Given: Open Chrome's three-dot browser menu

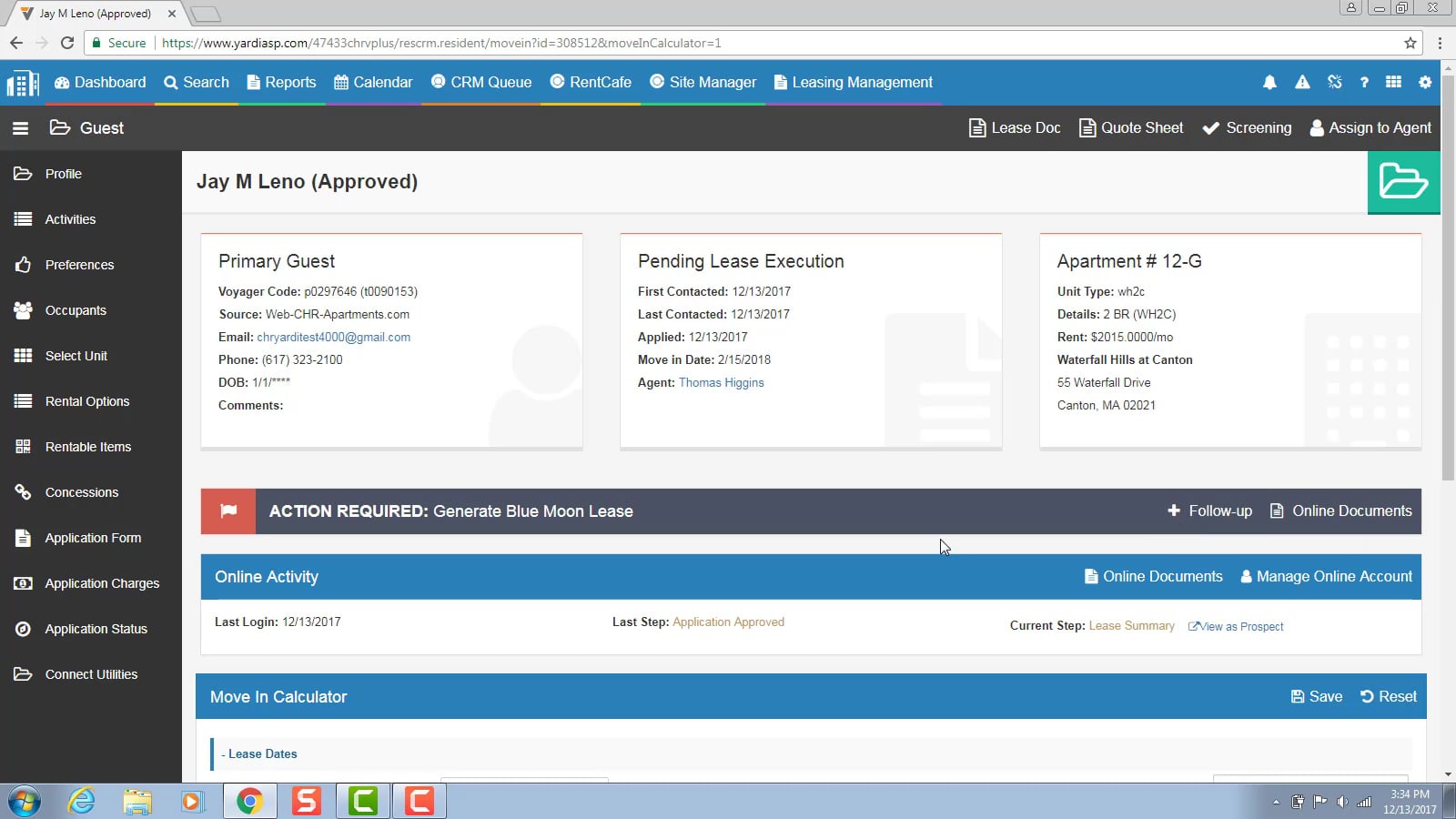Looking at the screenshot, I should pos(1439,43).
